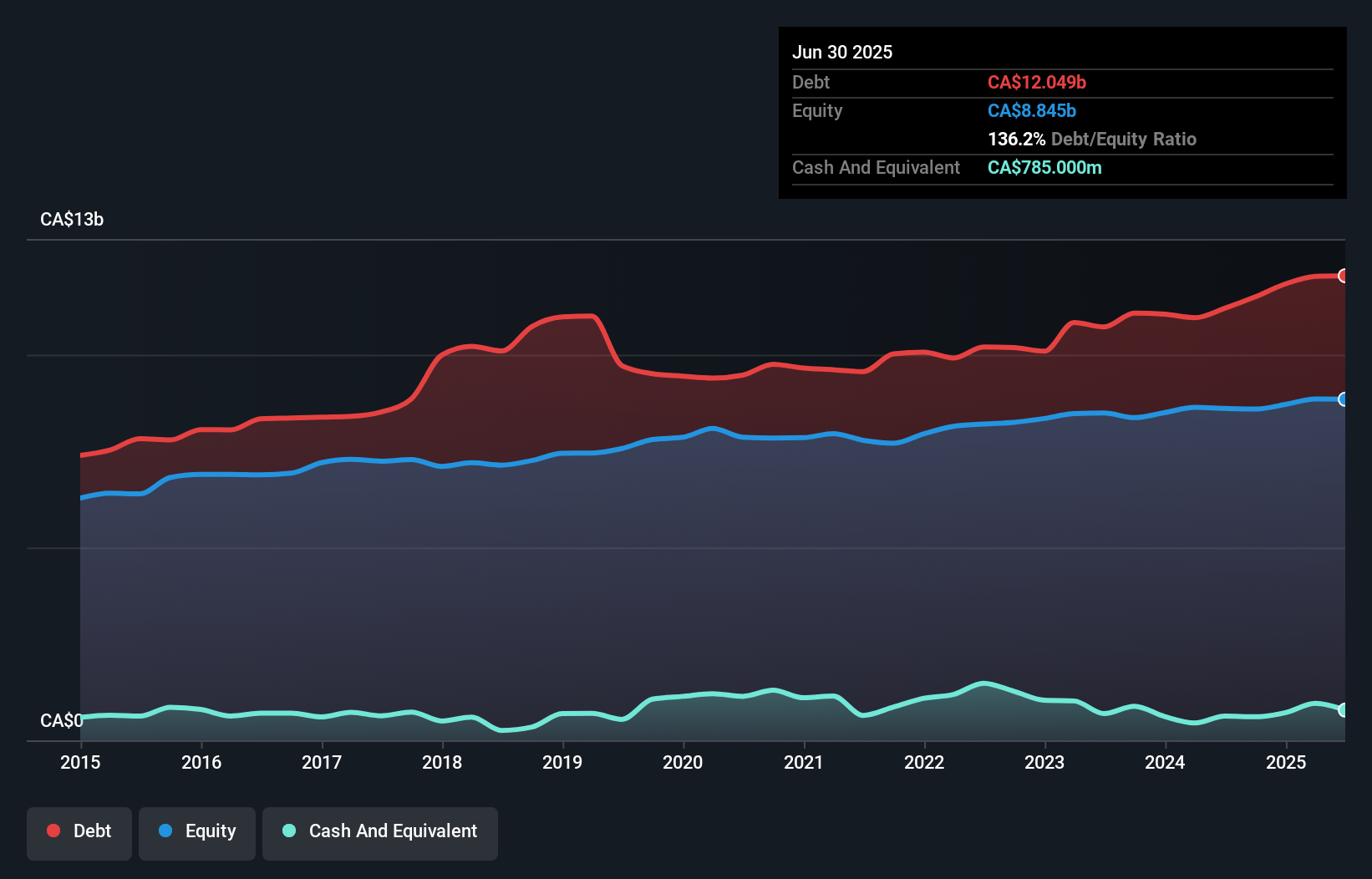The height and width of the screenshot is (879, 1372).
Task: Click the CA$13b gridline label
Action: [x=72, y=219]
